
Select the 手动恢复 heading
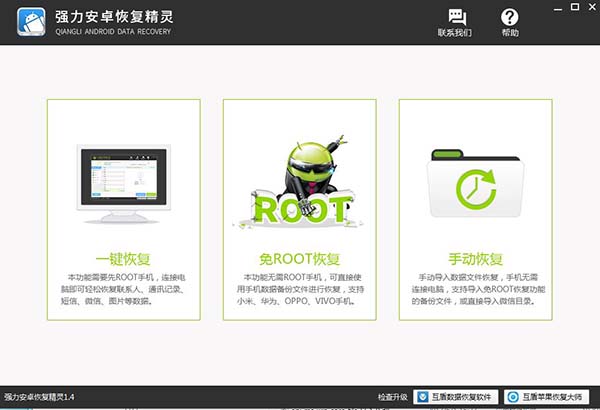tap(476, 259)
